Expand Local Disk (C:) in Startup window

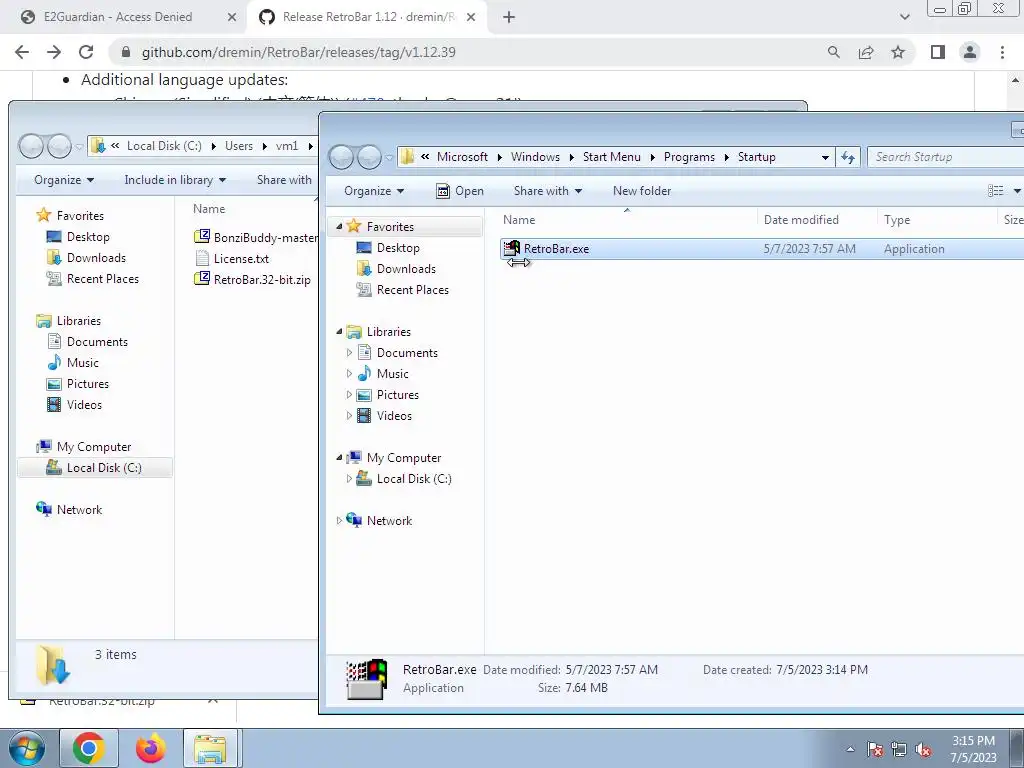(349, 479)
